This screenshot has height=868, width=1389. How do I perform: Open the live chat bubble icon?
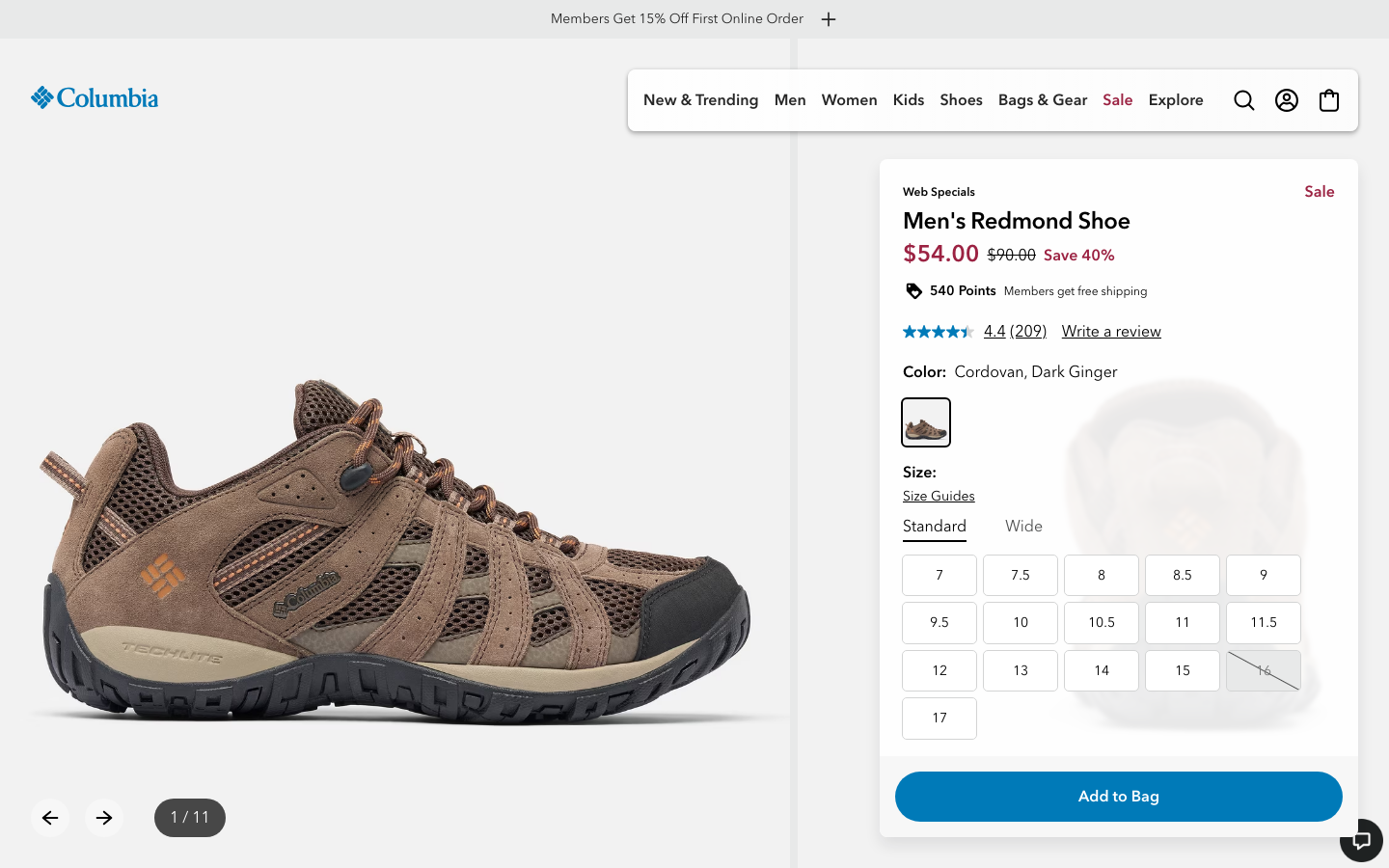pyautogui.click(x=1361, y=840)
